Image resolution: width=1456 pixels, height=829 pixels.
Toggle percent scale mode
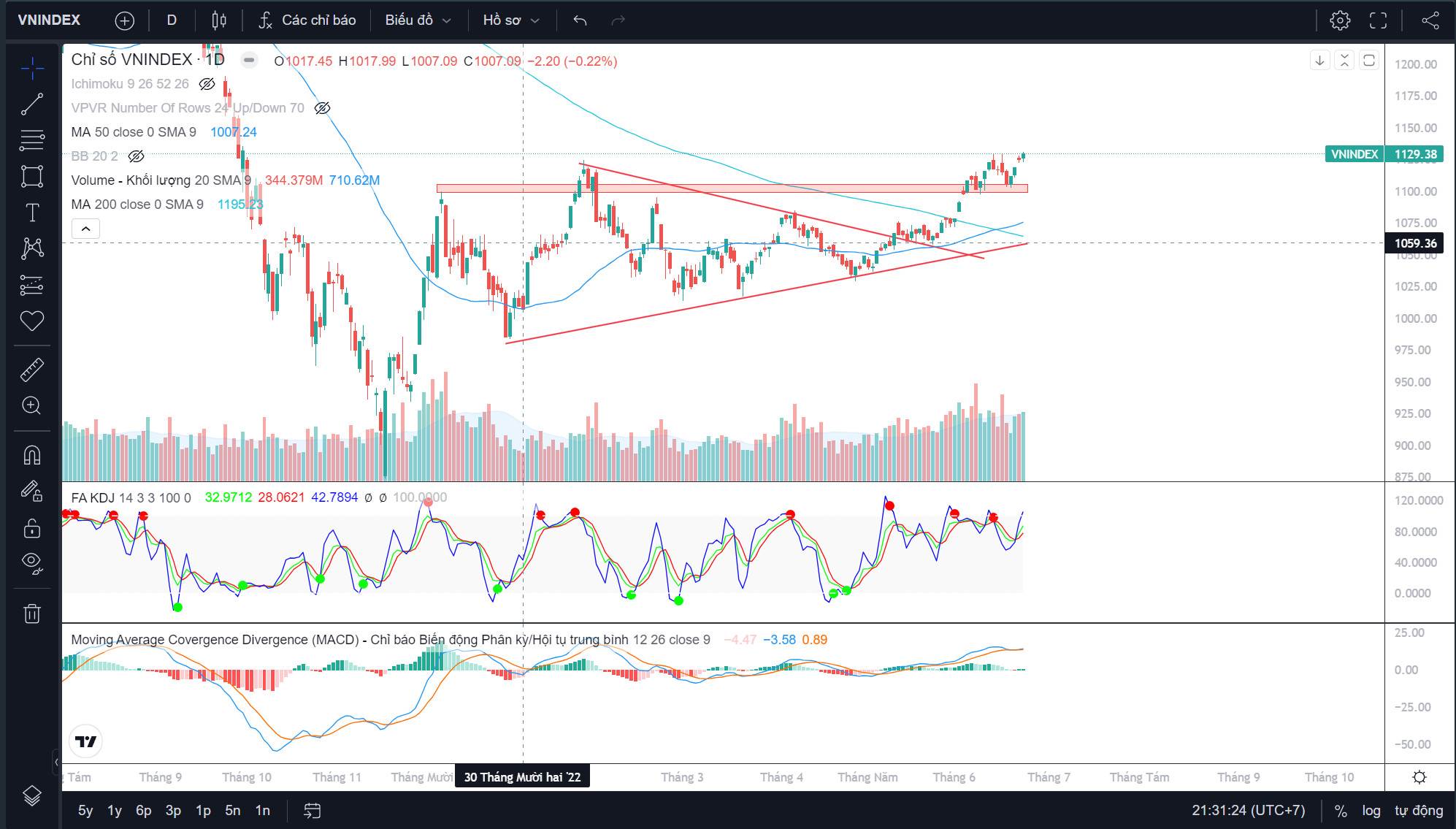[x=1341, y=811]
